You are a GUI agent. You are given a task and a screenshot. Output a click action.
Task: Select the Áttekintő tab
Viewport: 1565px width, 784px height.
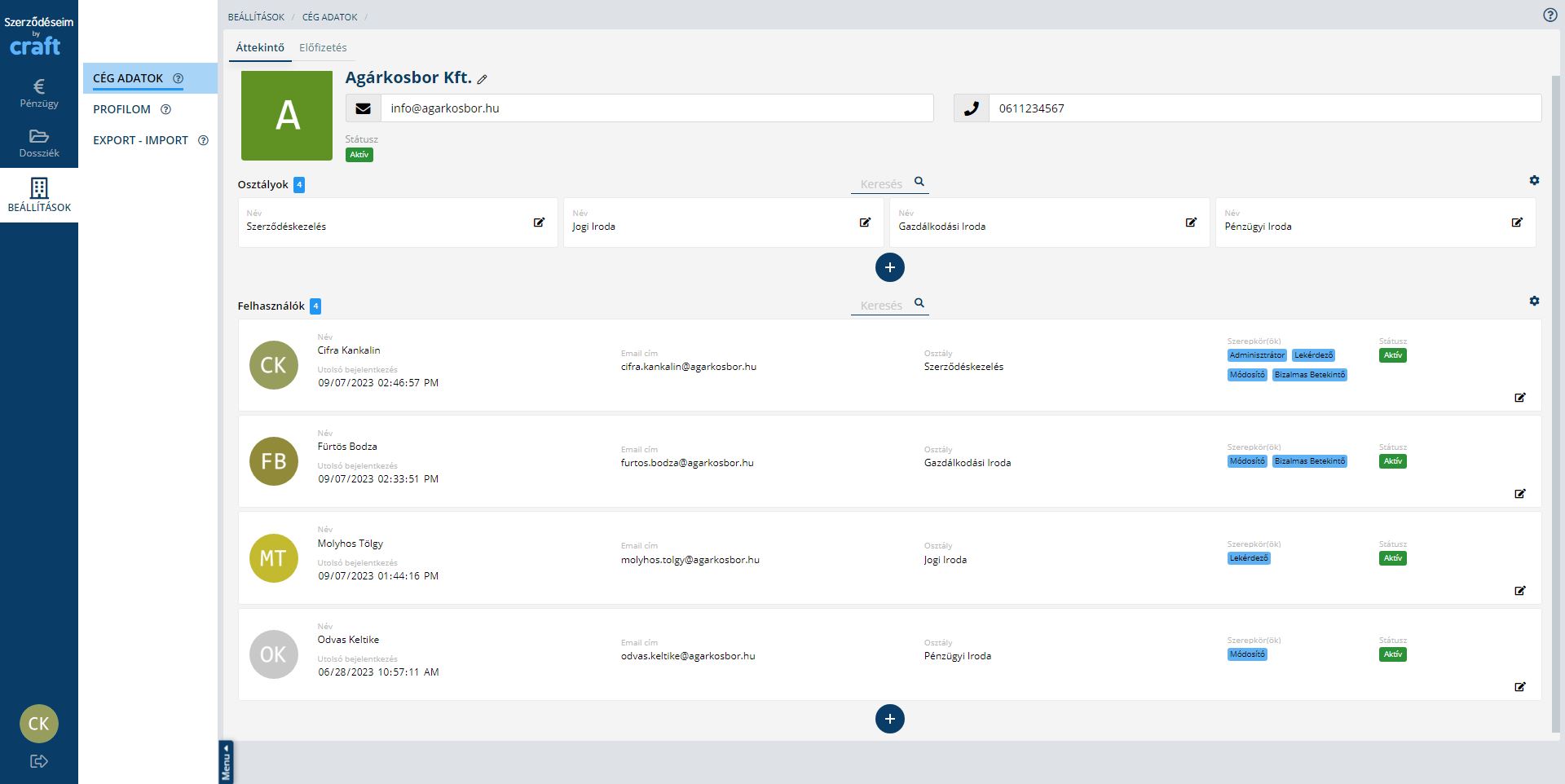tap(260, 47)
